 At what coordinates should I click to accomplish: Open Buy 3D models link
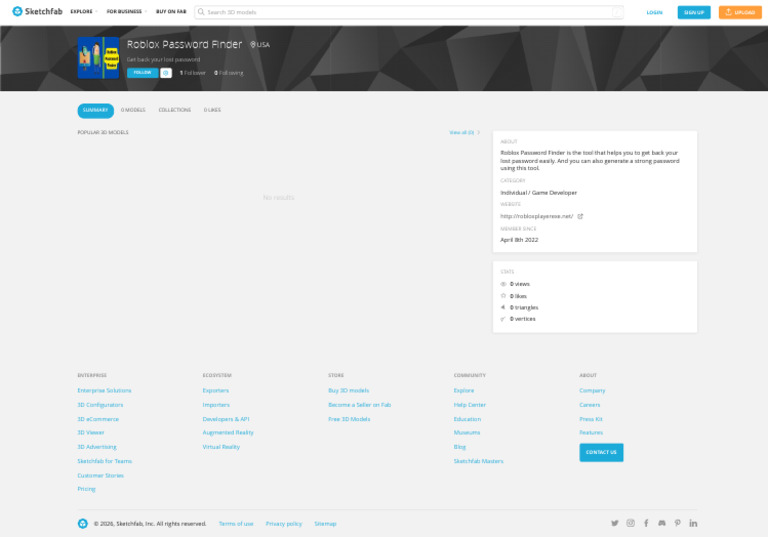[x=349, y=391]
